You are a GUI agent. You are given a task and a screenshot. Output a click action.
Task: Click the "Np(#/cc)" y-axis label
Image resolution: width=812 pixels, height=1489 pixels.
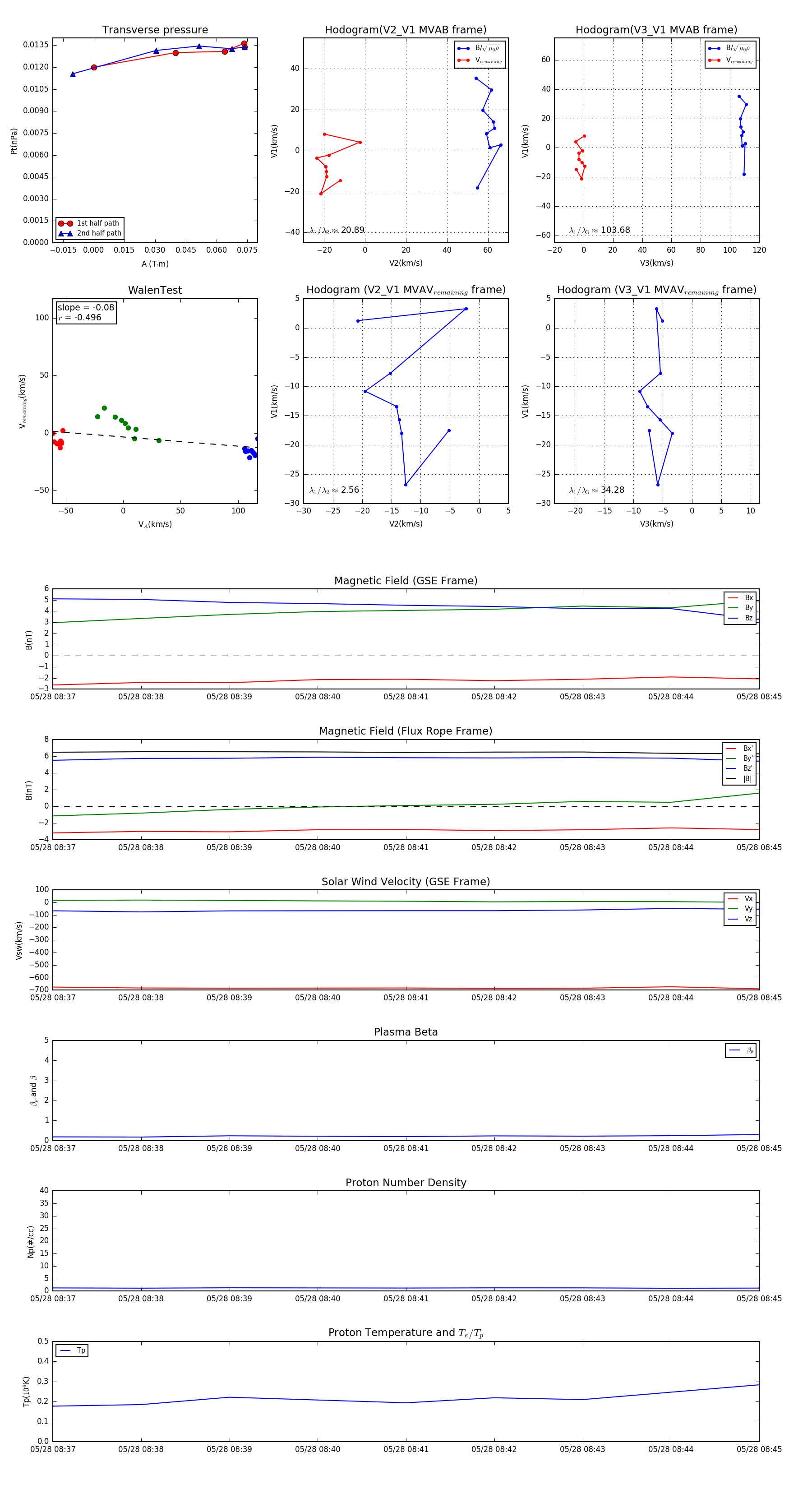coord(31,1242)
